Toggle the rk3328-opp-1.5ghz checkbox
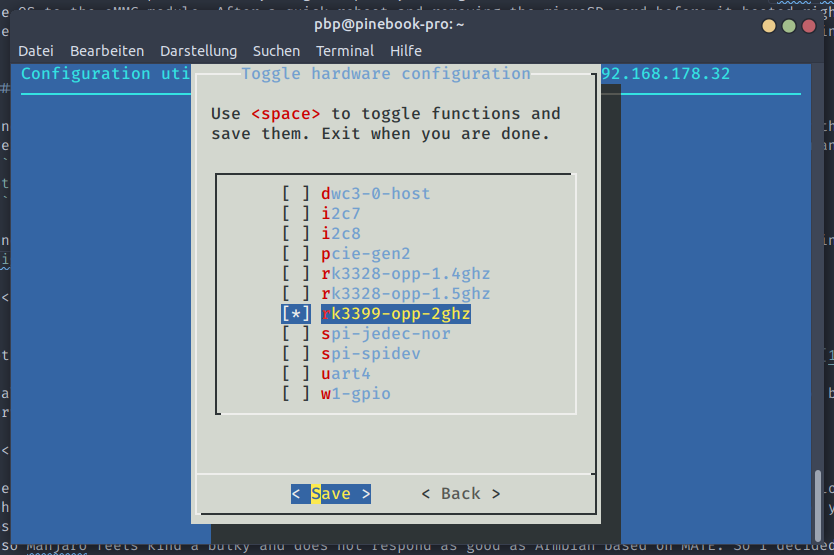Viewport: 834px width, 555px height. click(296, 294)
